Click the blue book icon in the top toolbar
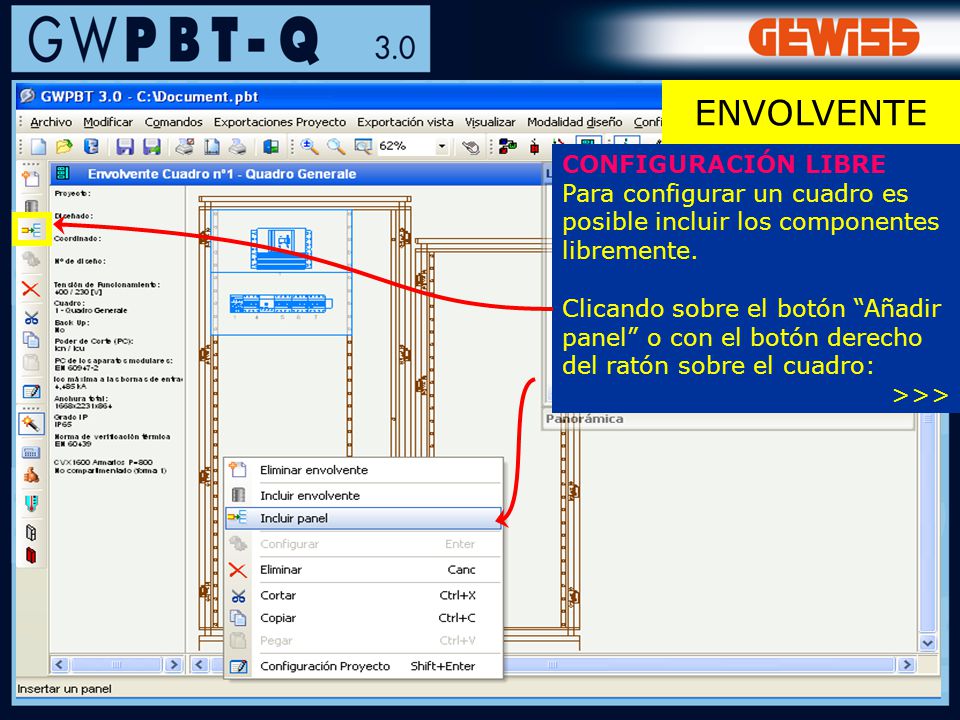This screenshot has height=720, width=960. (91, 147)
